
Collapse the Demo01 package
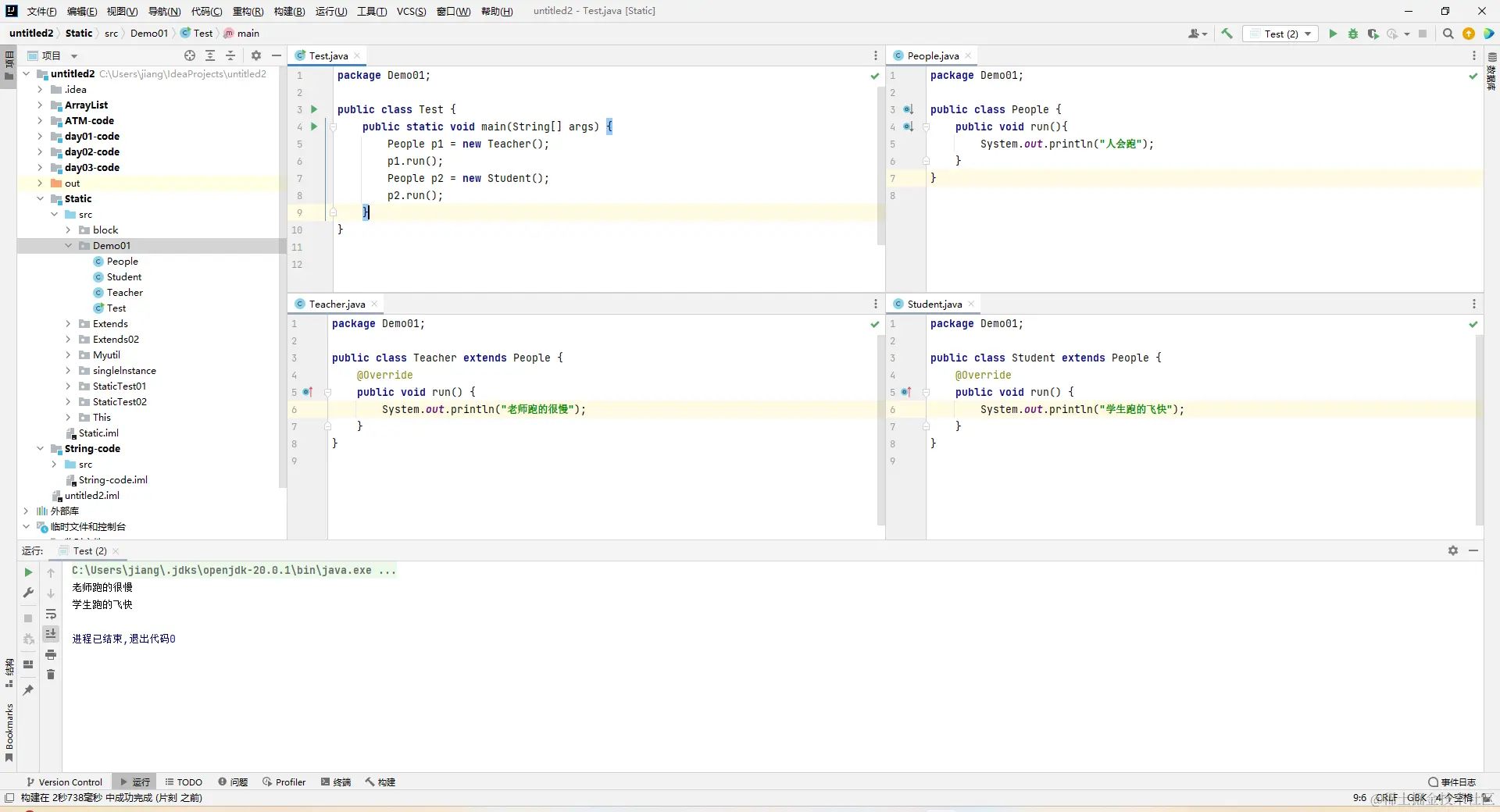68,245
